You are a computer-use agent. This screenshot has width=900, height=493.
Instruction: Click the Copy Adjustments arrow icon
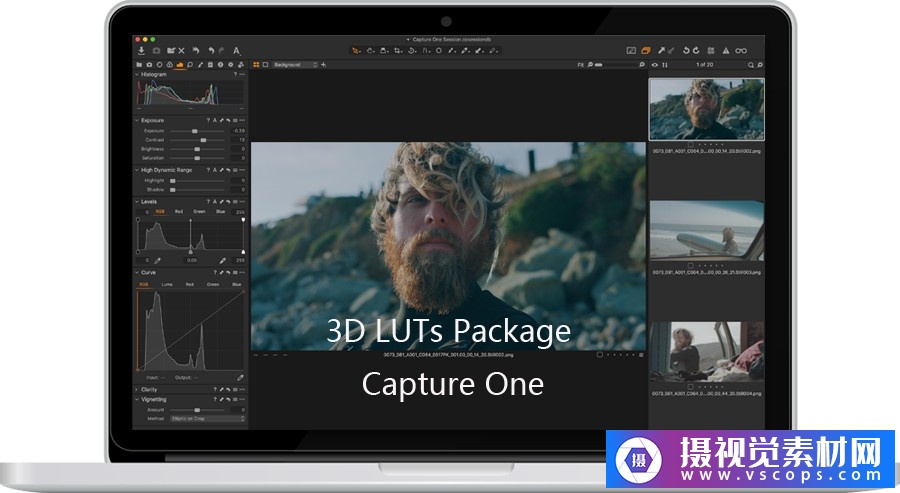pyautogui.click(x=661, y=51)
